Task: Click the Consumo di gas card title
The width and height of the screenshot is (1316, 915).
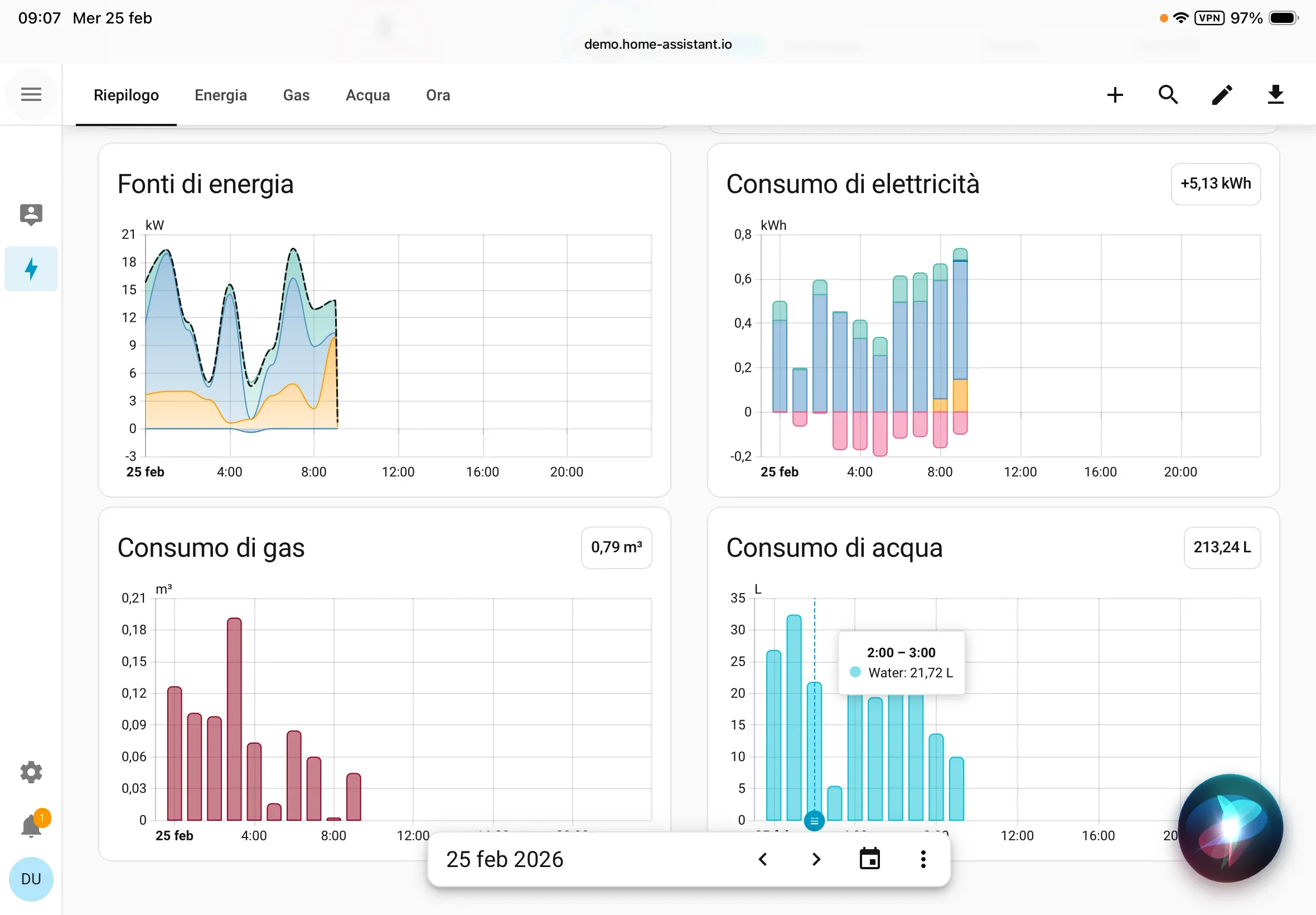Action: [x=211, y=548]
